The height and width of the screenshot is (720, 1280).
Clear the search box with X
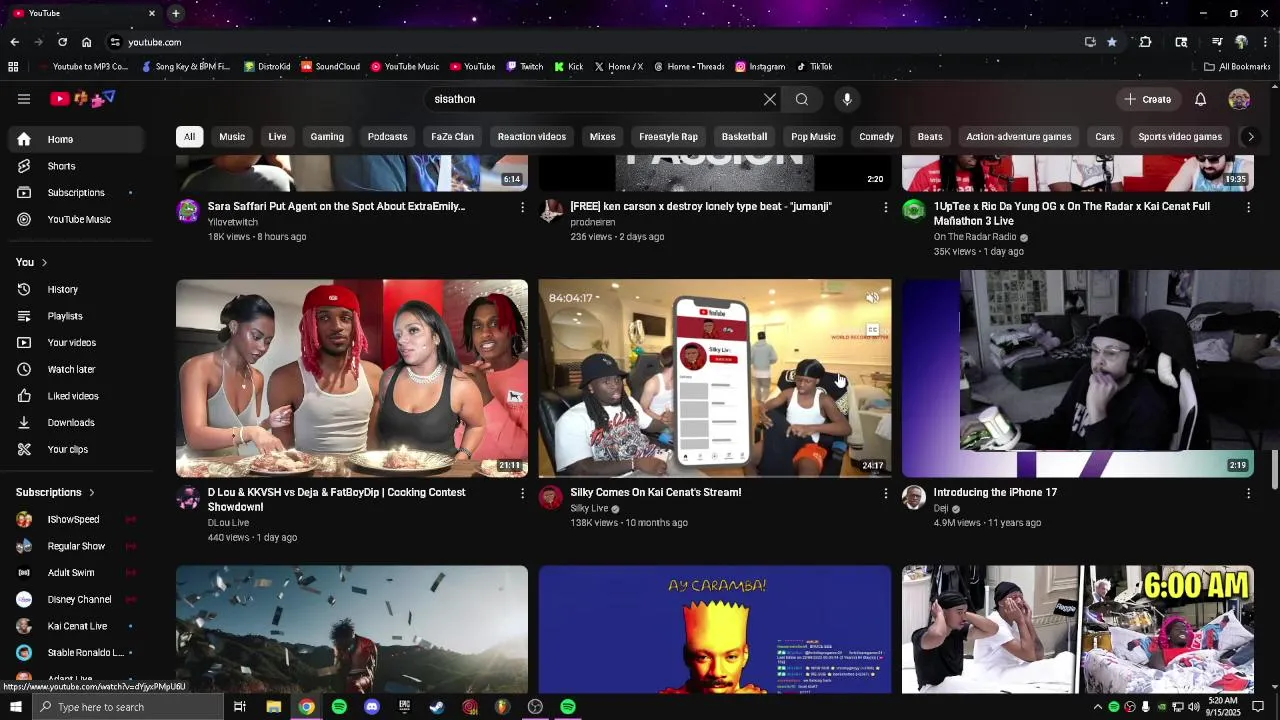(770, 99)
